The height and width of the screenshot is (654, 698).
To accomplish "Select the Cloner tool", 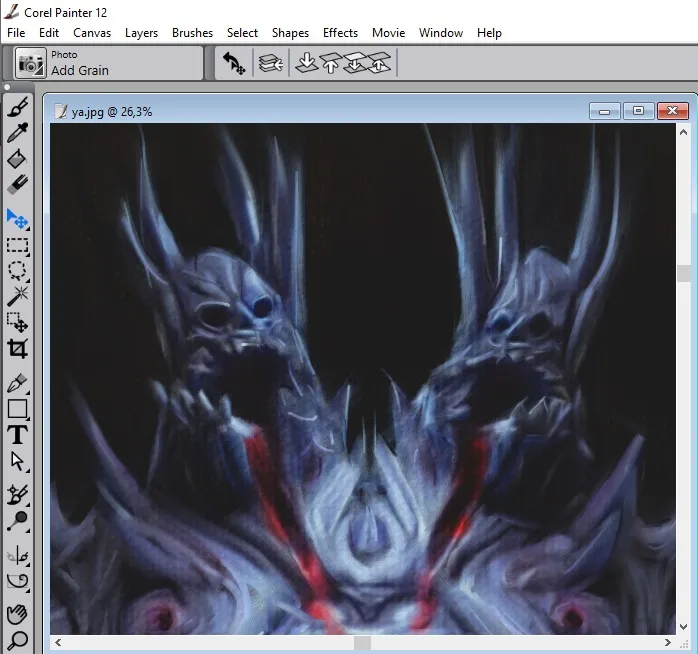I will point(18,495).
